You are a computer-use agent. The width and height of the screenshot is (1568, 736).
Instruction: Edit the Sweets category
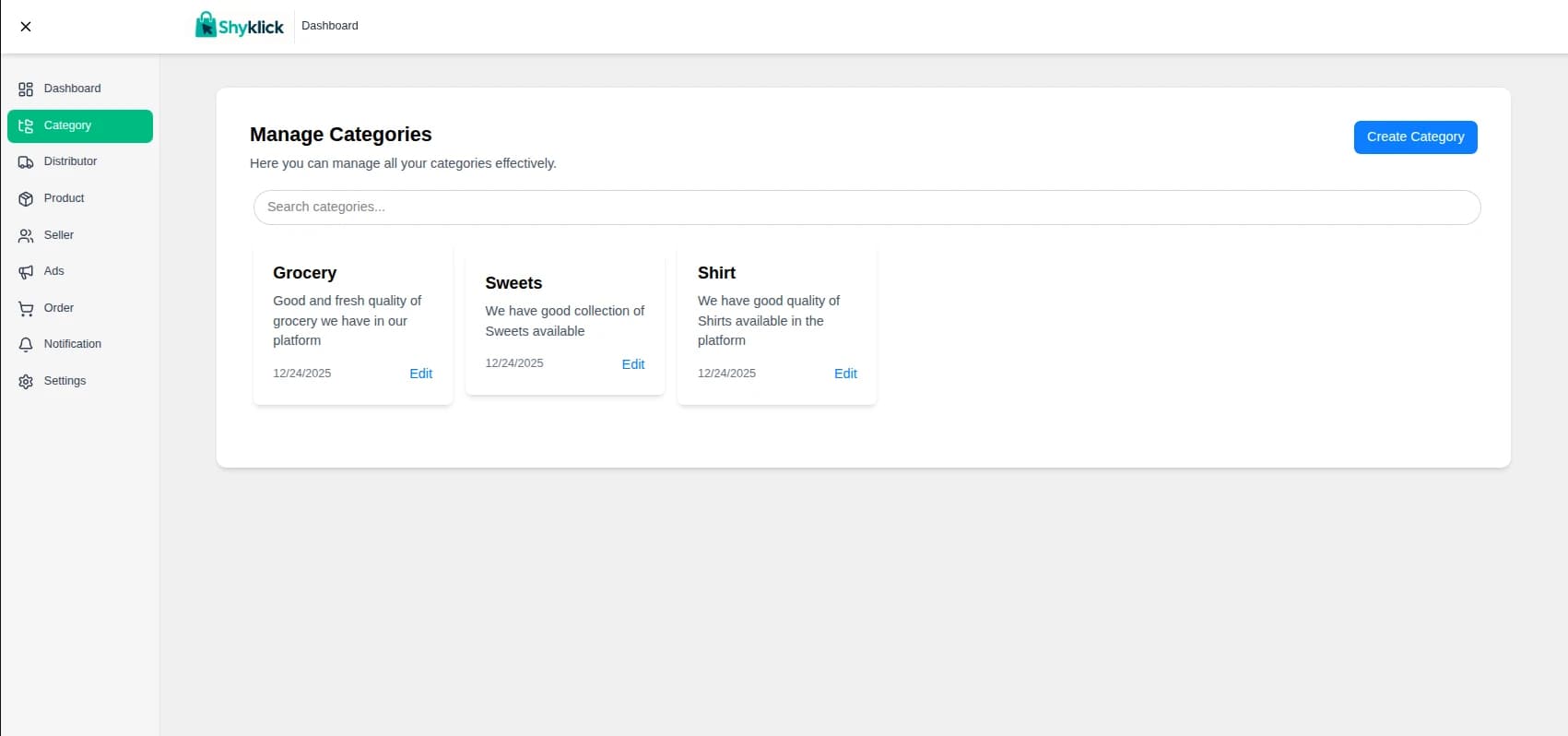tap(632, 364)
